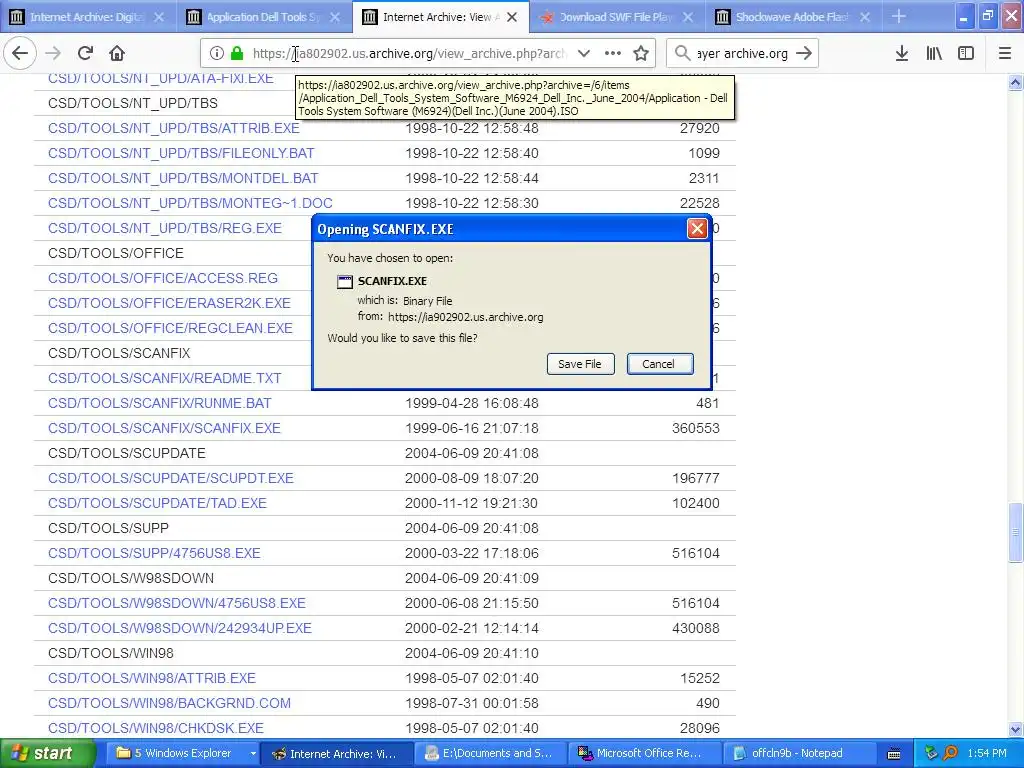Reload the current page
Screen dimensions: 1024x768
pos(85,54)
